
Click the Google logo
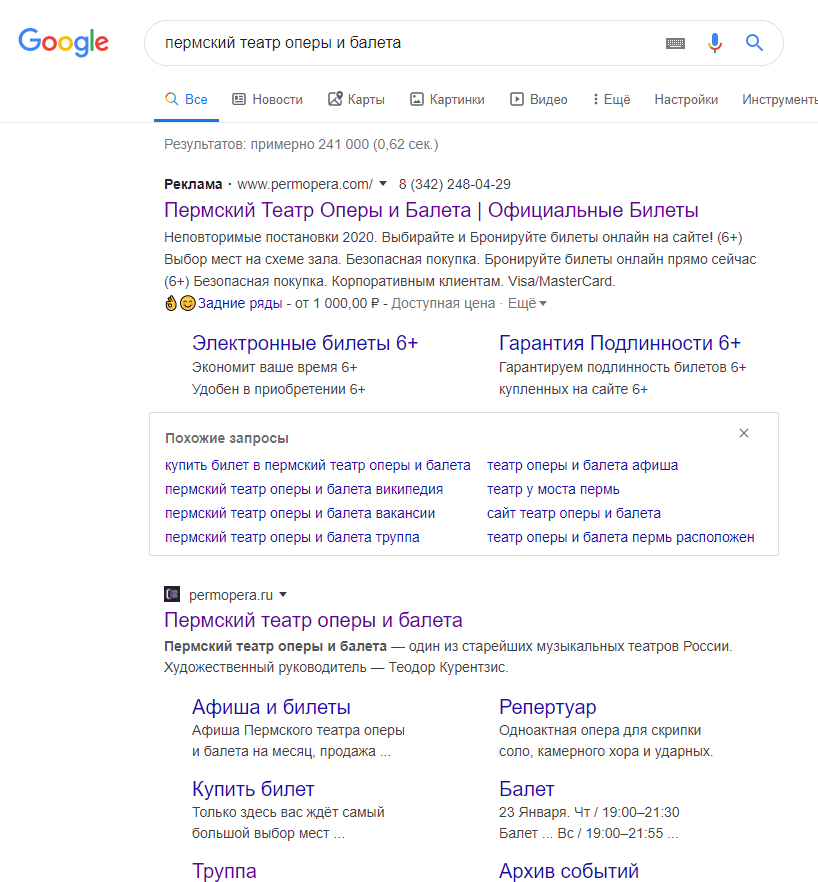click(x=64, y=42)
